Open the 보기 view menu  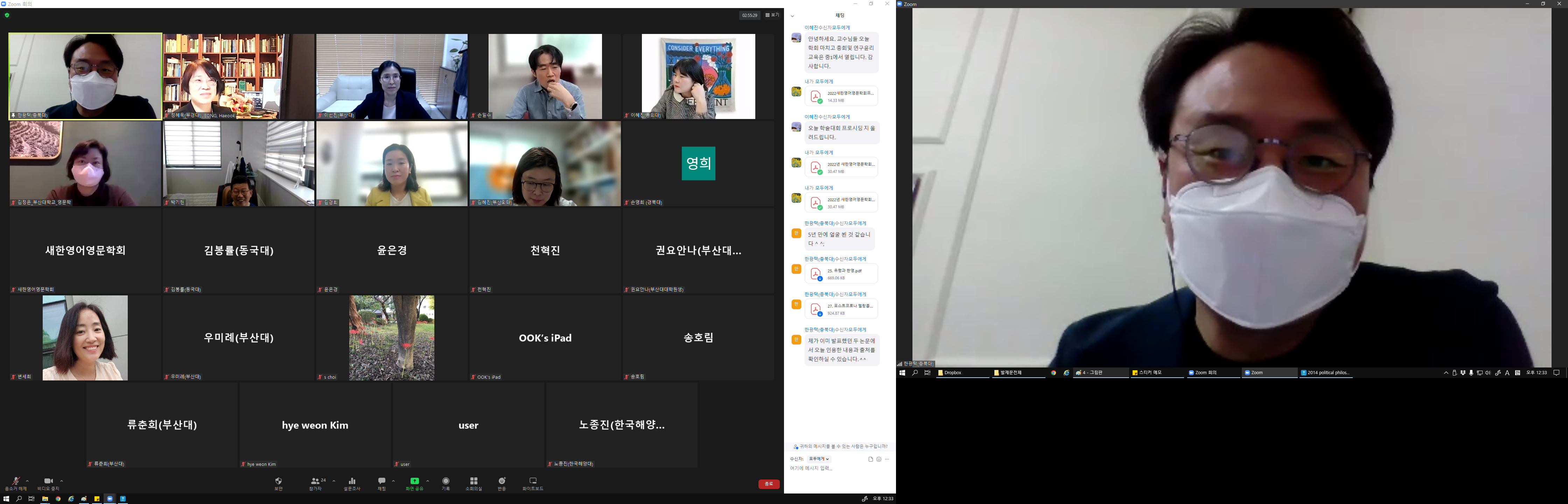pyautogui.click(x=772, y=15)
